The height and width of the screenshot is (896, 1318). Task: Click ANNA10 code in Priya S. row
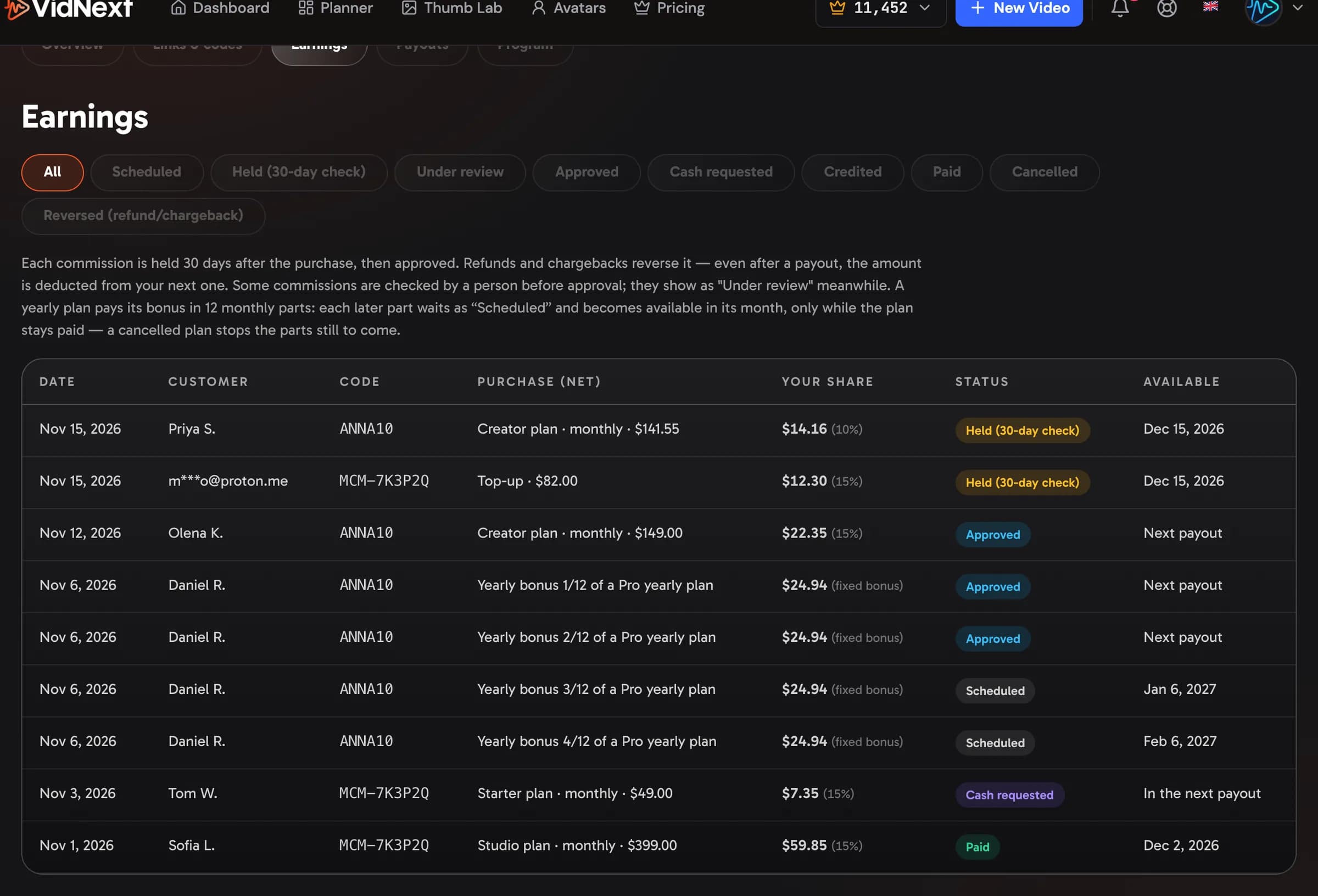coord(366,429)
